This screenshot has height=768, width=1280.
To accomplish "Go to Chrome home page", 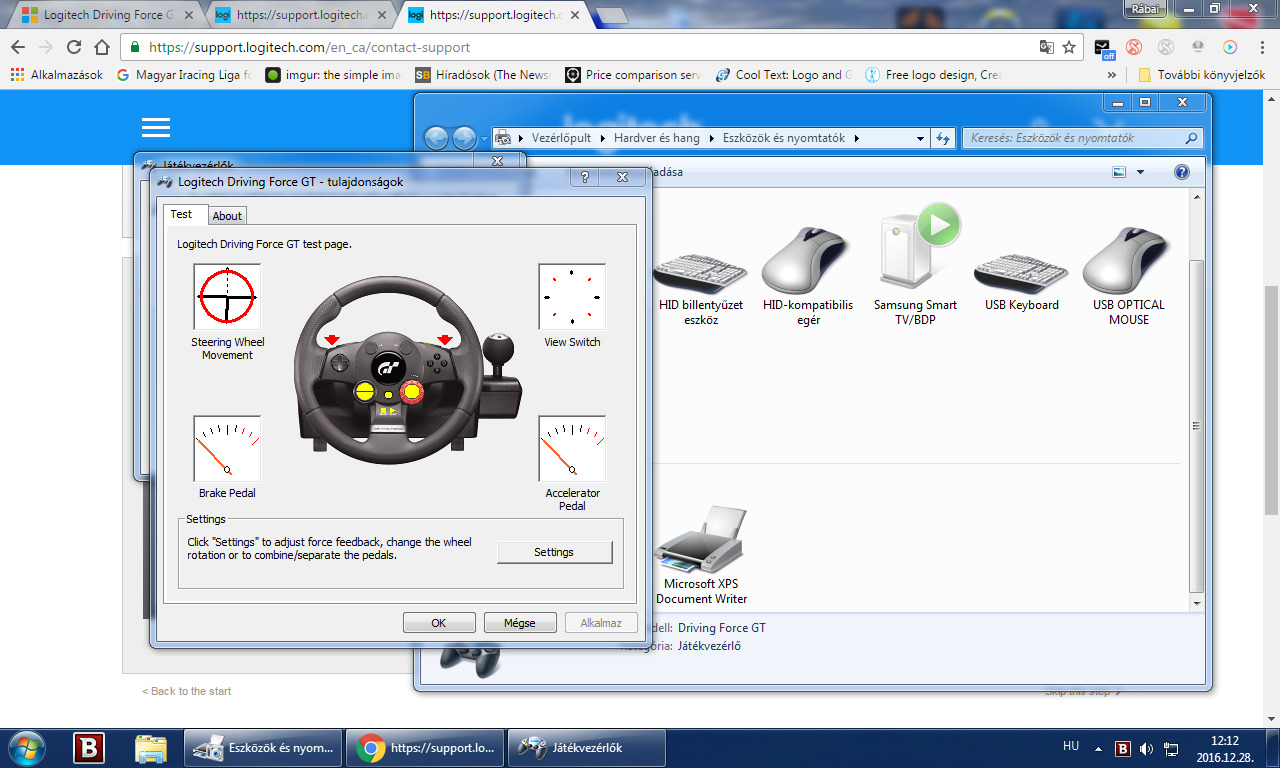I will click(x=102, y=47).
